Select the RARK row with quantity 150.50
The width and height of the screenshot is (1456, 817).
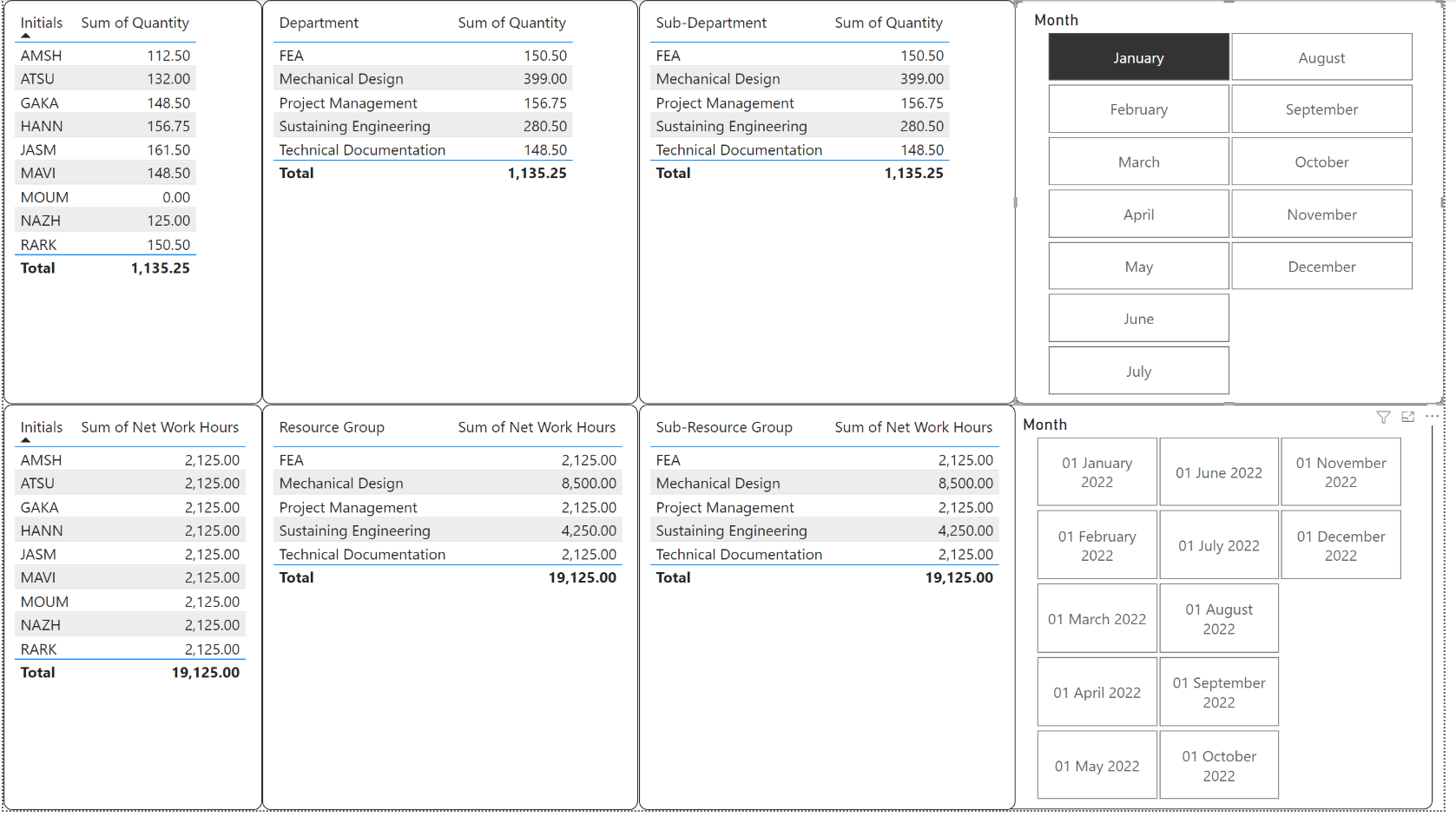point(105,245)
